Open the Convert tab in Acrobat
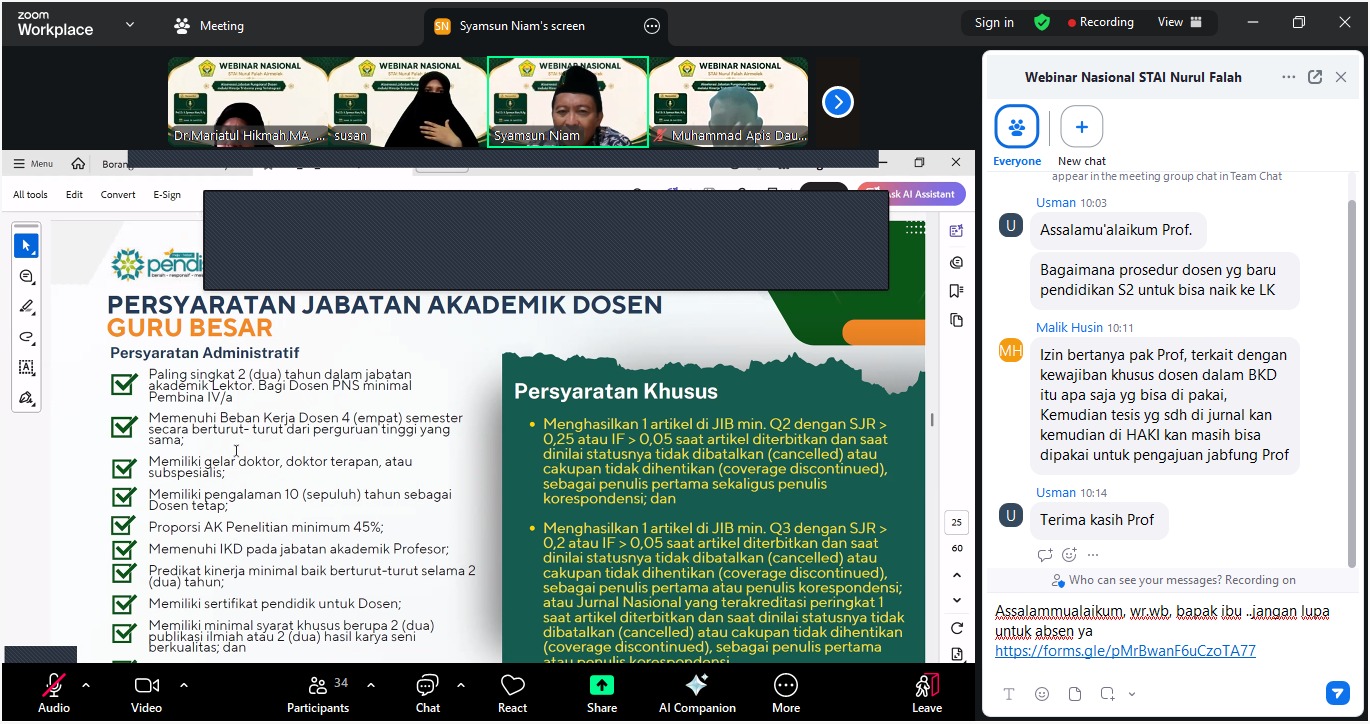The height and width of the screenshot is (724, 1370). (x=118, y=195)
